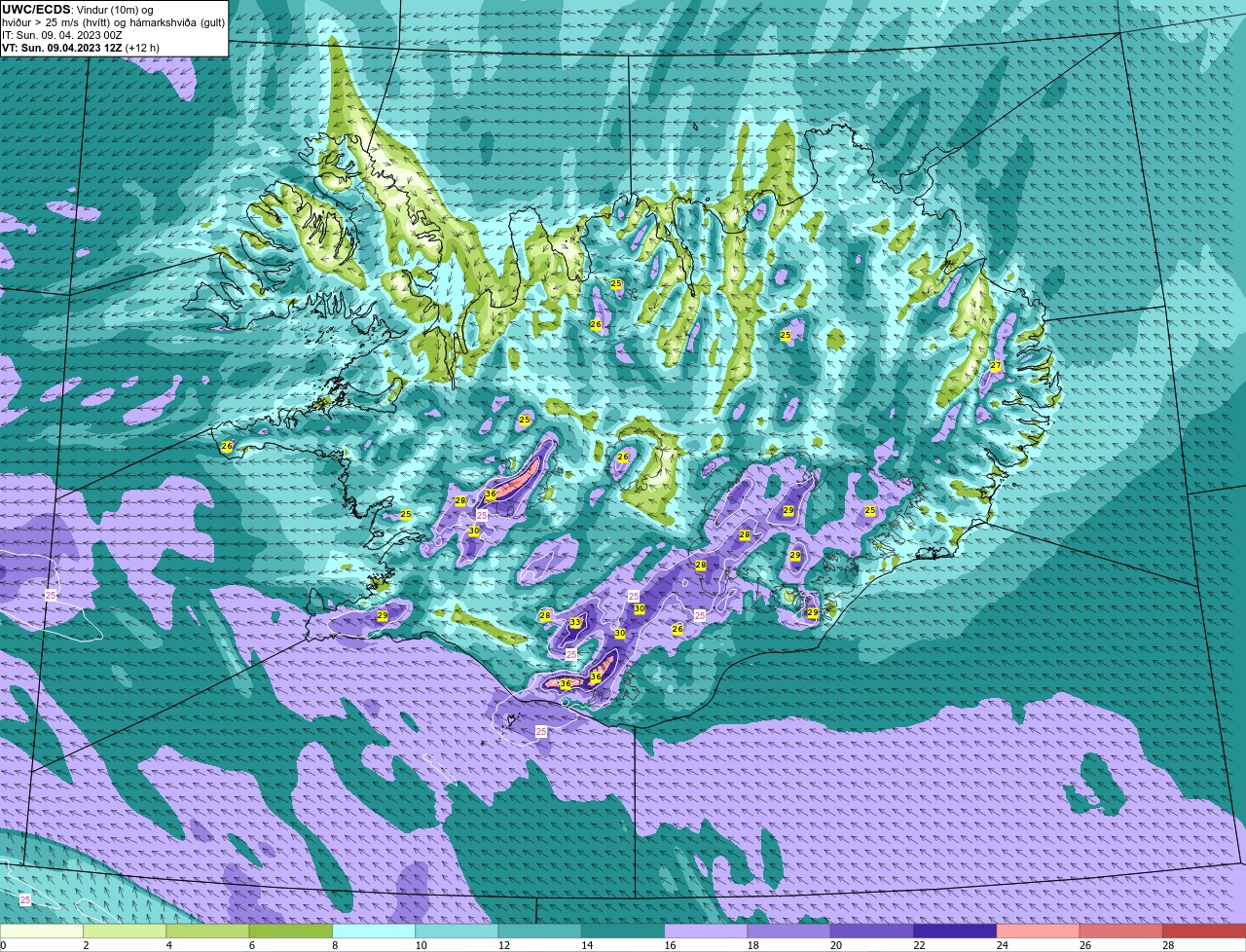Pick the teal swatch between 12 and 14
Image resolution: width=1246 pixels, height=952 pixels.
[x=539, y=931]
